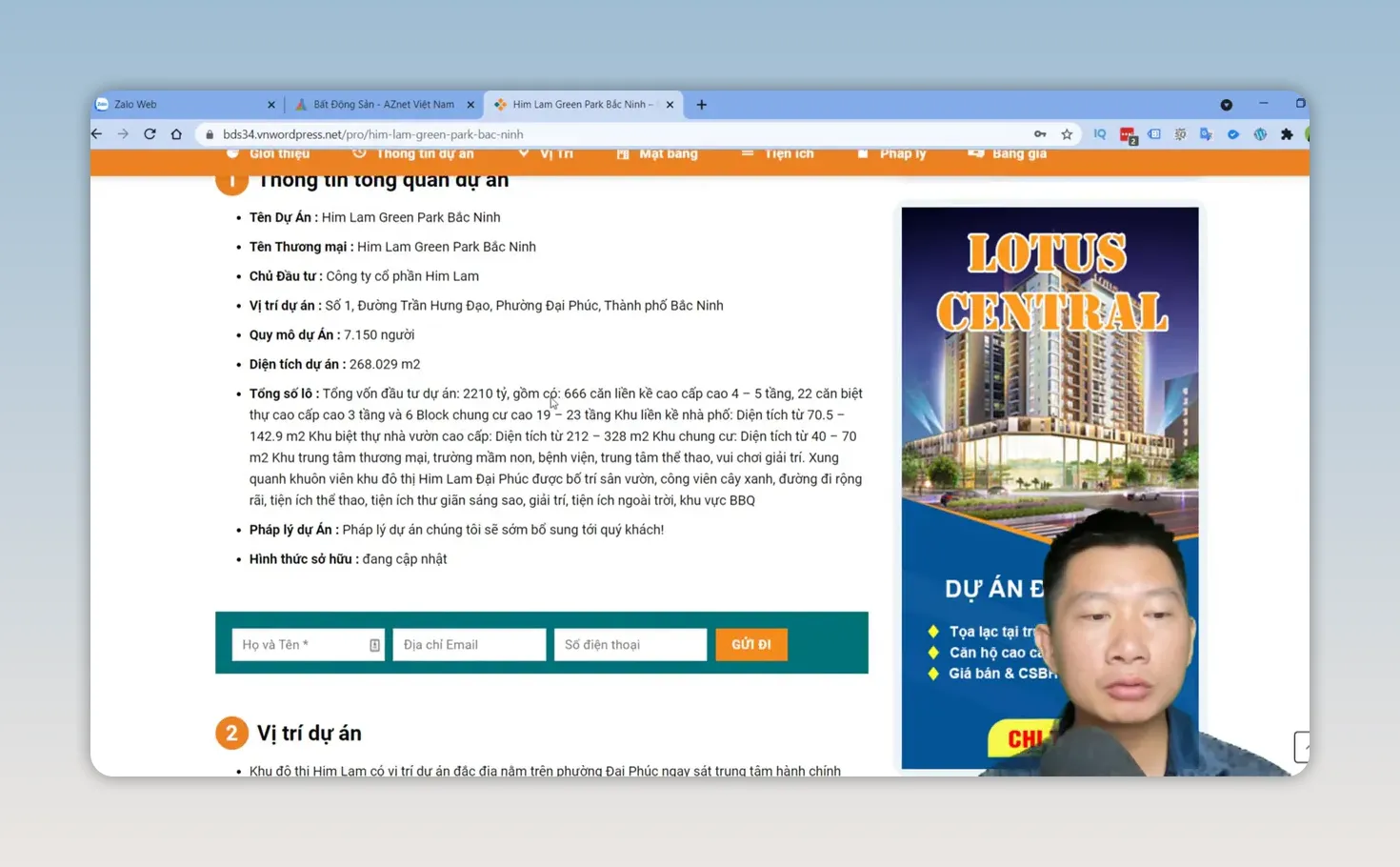Focus the Số điện thoại field
This screenshot has height=867, width=1400.
[630, 645]
